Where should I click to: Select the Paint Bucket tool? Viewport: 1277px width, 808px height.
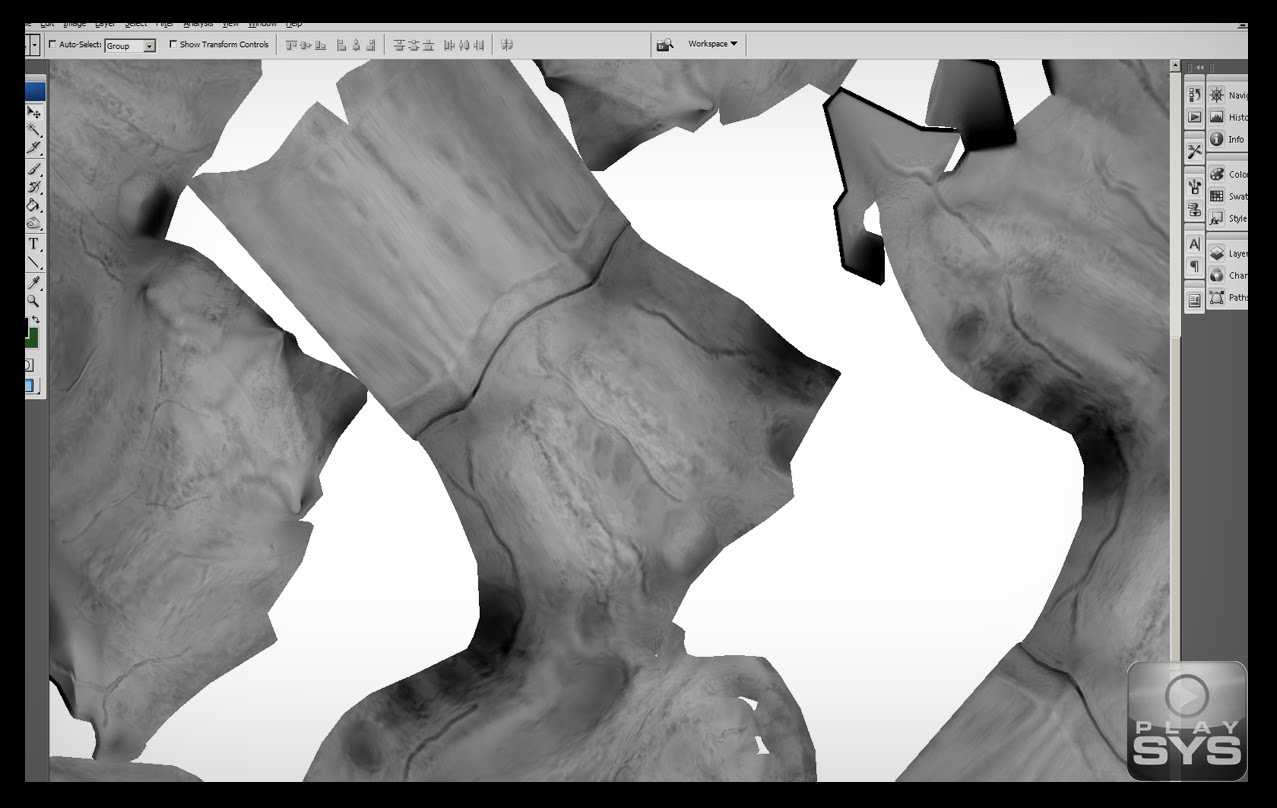[36, 205]
